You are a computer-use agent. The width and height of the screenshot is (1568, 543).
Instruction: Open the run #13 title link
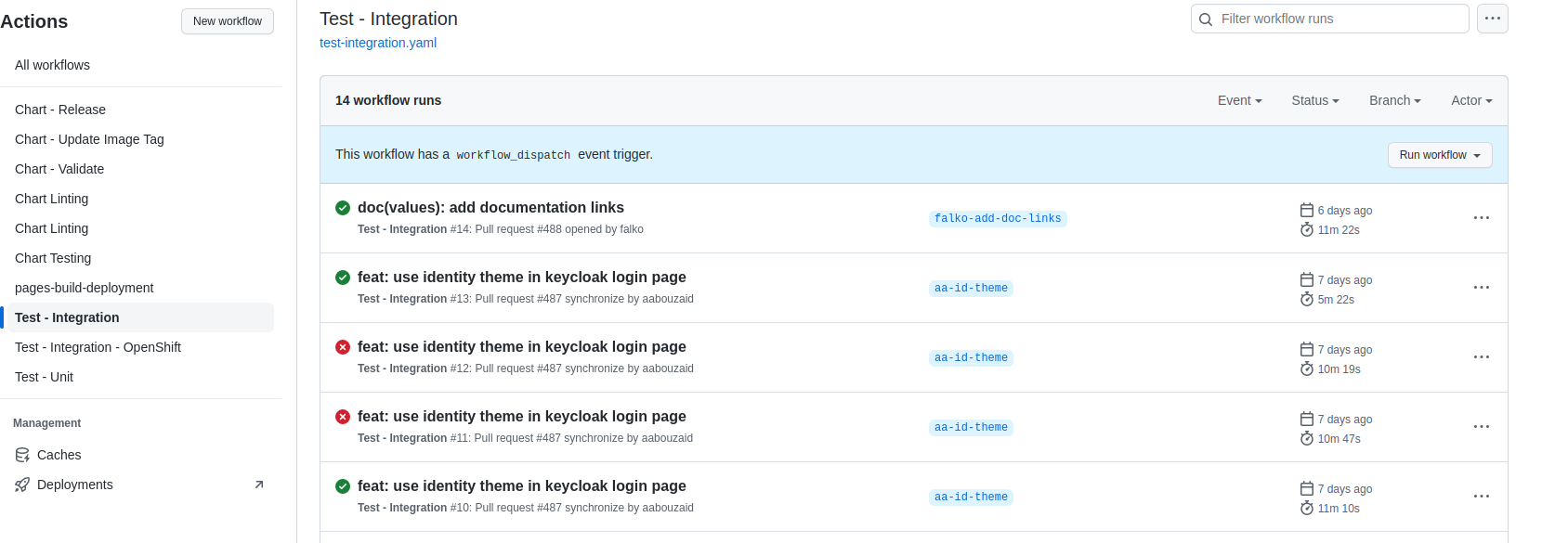522,278
